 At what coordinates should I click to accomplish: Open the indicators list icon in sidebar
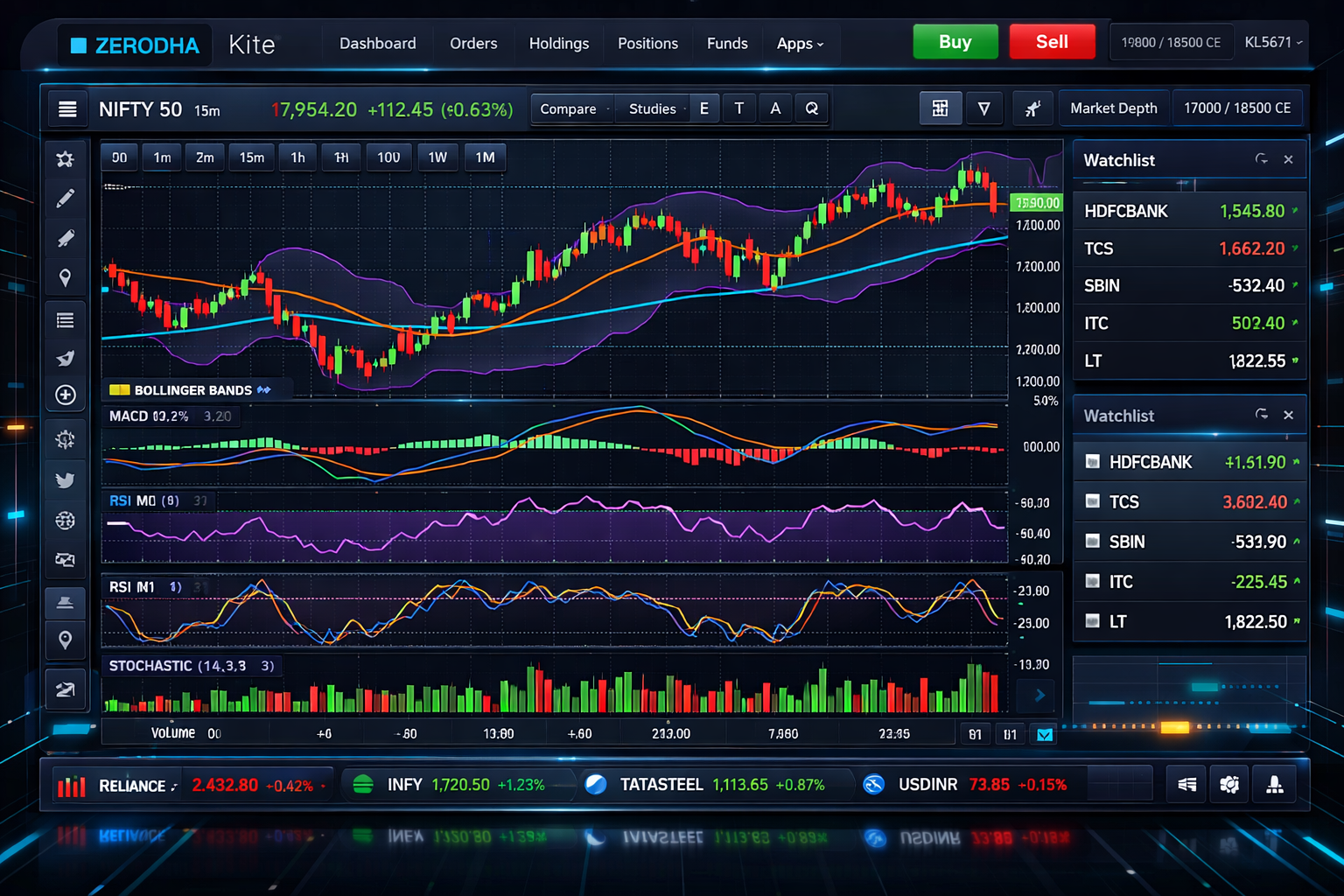point(66,319)
